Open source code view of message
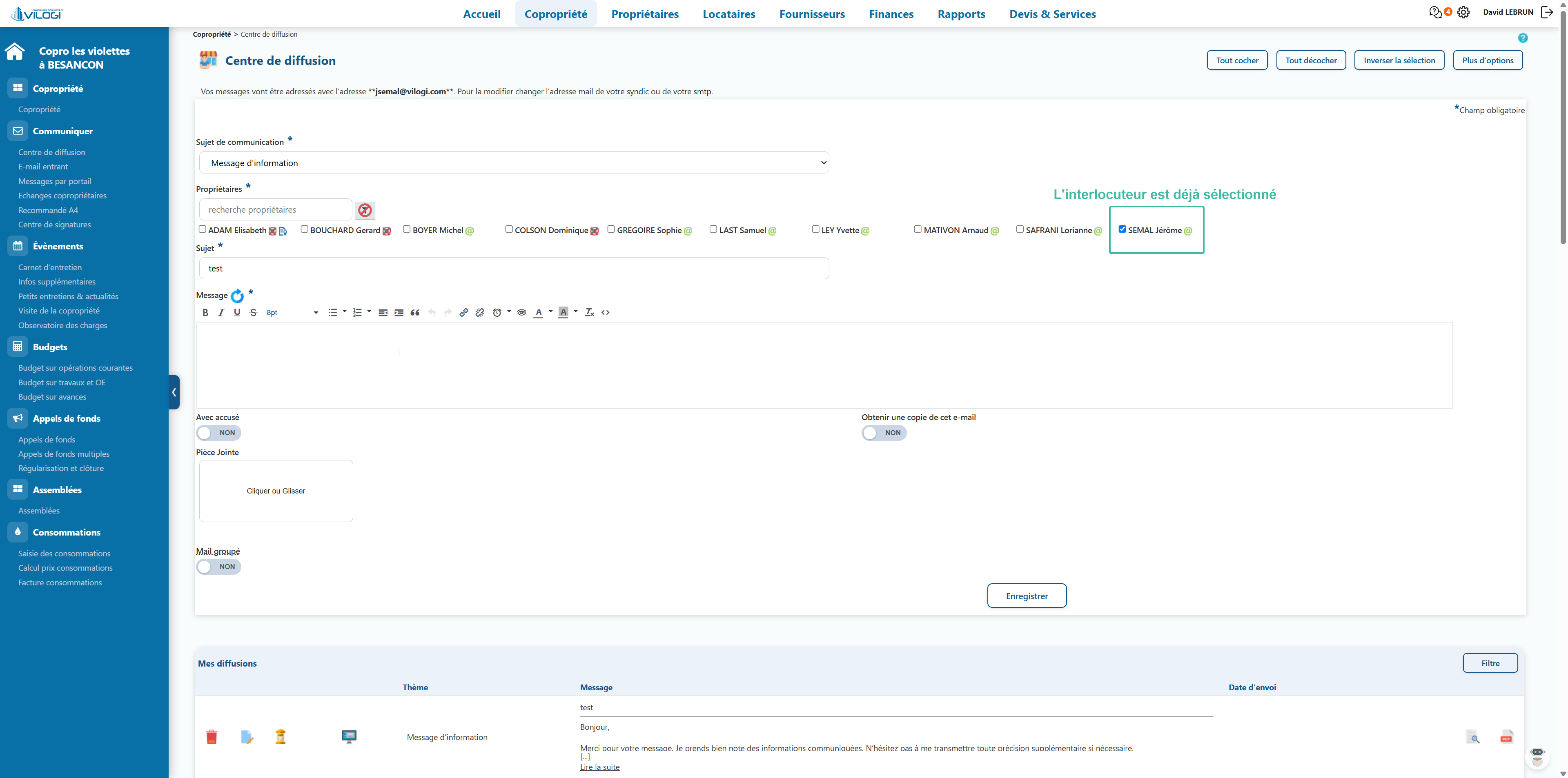Viewport: 1568px width, 778px height. tap(606, 313)
